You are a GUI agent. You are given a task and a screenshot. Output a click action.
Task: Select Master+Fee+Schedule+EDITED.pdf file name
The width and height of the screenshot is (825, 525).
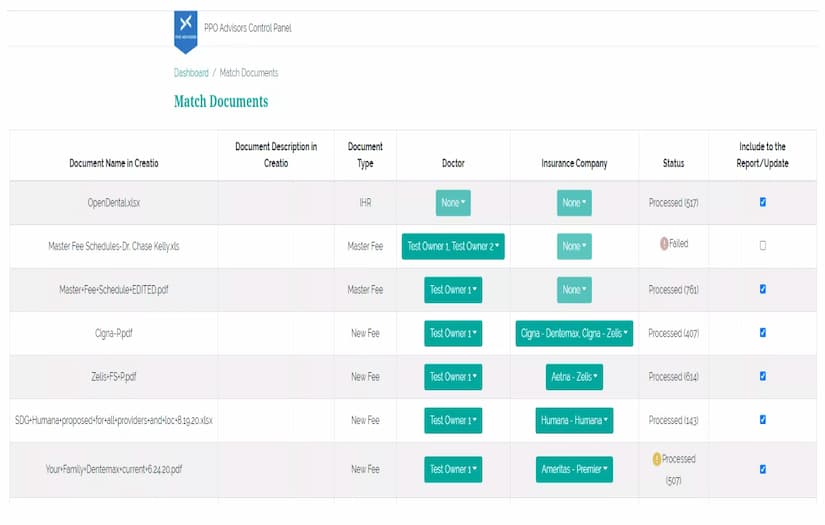point(114,290)
